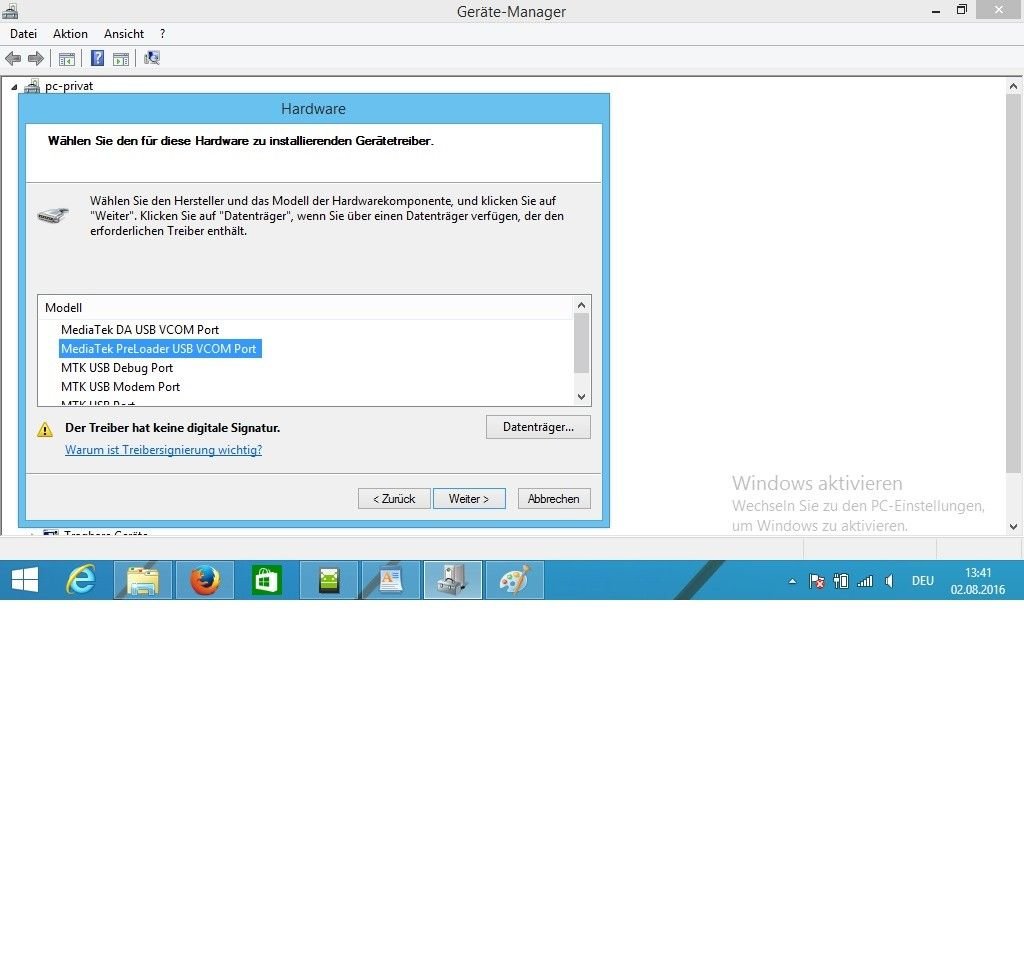1024x960 pixels.
Task: Switch to the WordPad taskbar icon
Action: click(391, 580)
